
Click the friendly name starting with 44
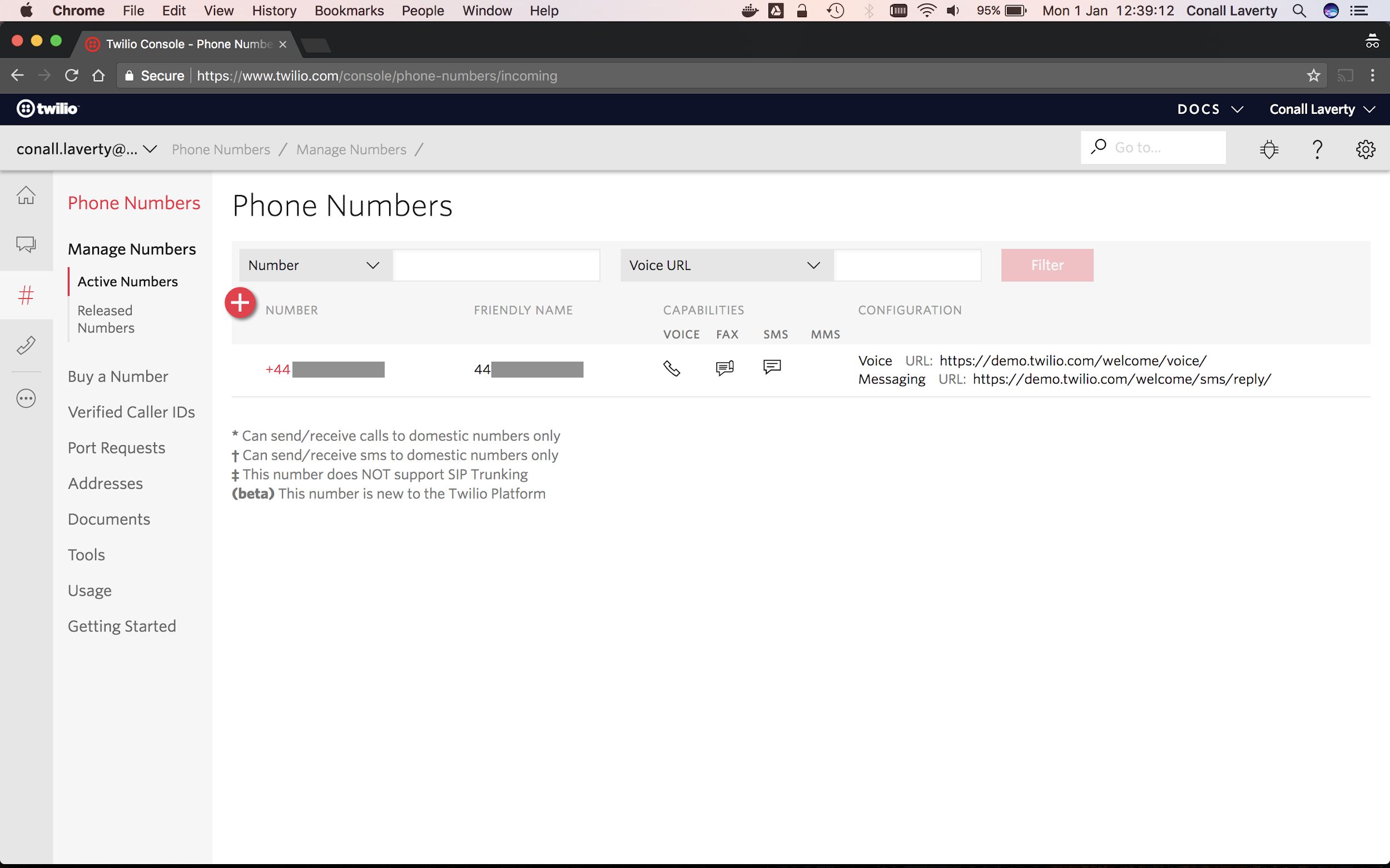coord(528,369)
